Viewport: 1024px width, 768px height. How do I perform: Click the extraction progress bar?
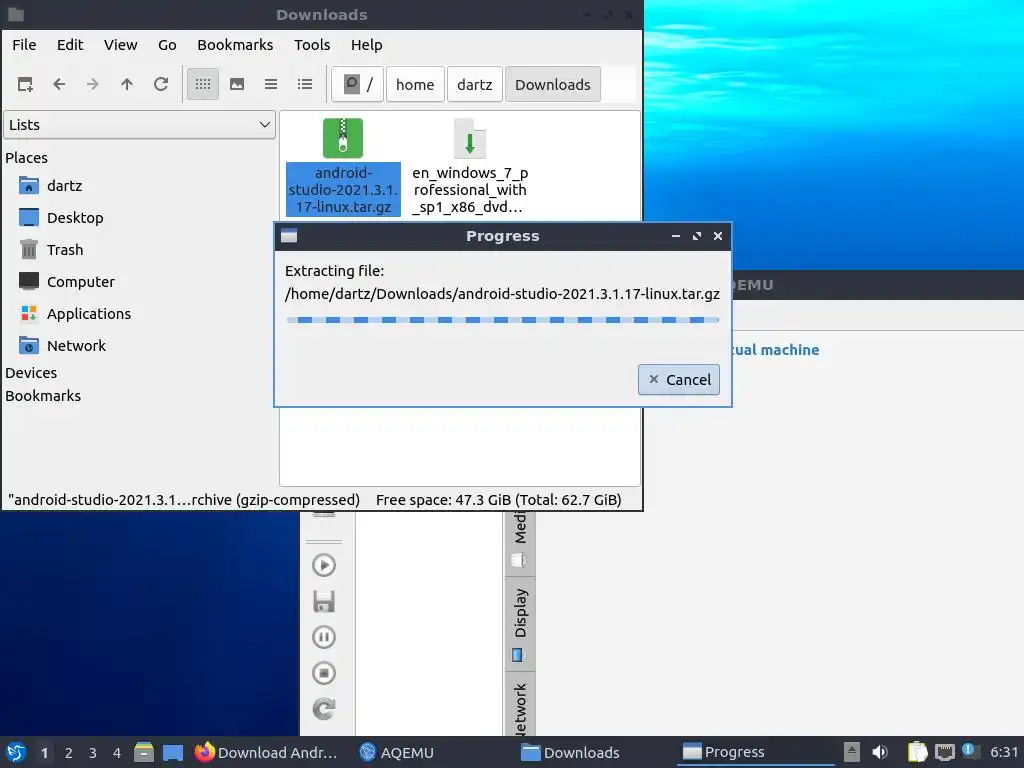click(x=502, y=320)
